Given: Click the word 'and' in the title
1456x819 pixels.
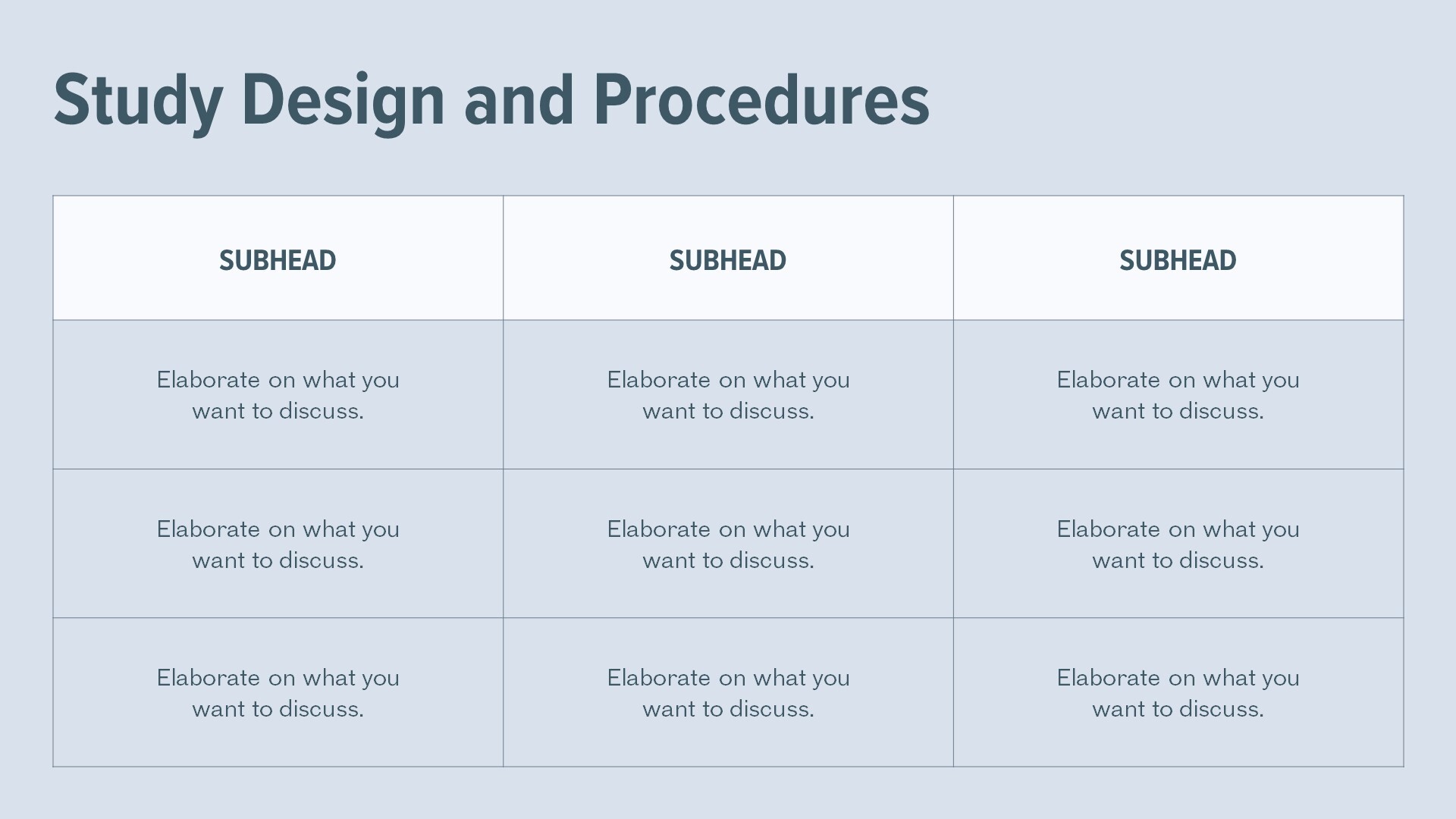Looking at the screenshot, I should click(519, 100).
